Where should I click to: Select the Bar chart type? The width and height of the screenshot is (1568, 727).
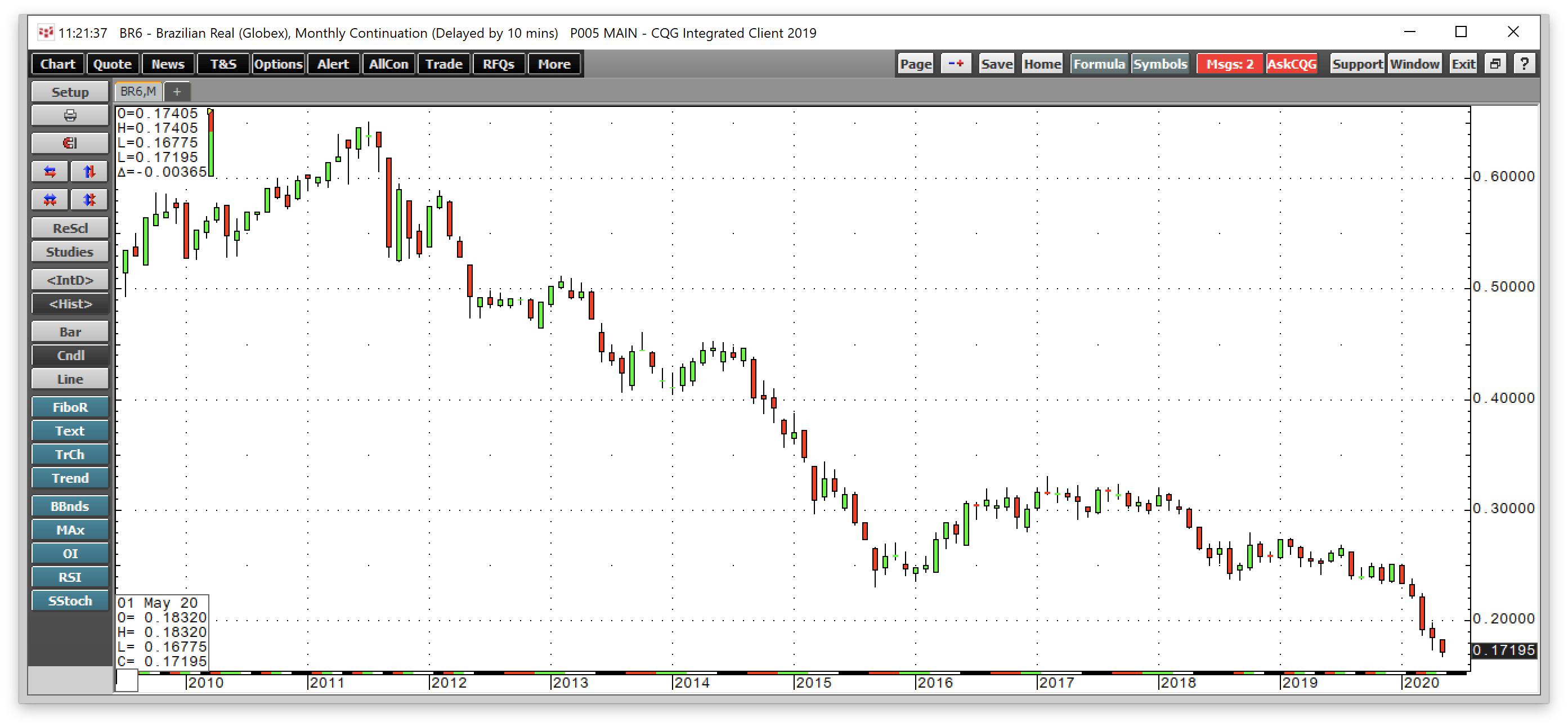coord(70,331)
